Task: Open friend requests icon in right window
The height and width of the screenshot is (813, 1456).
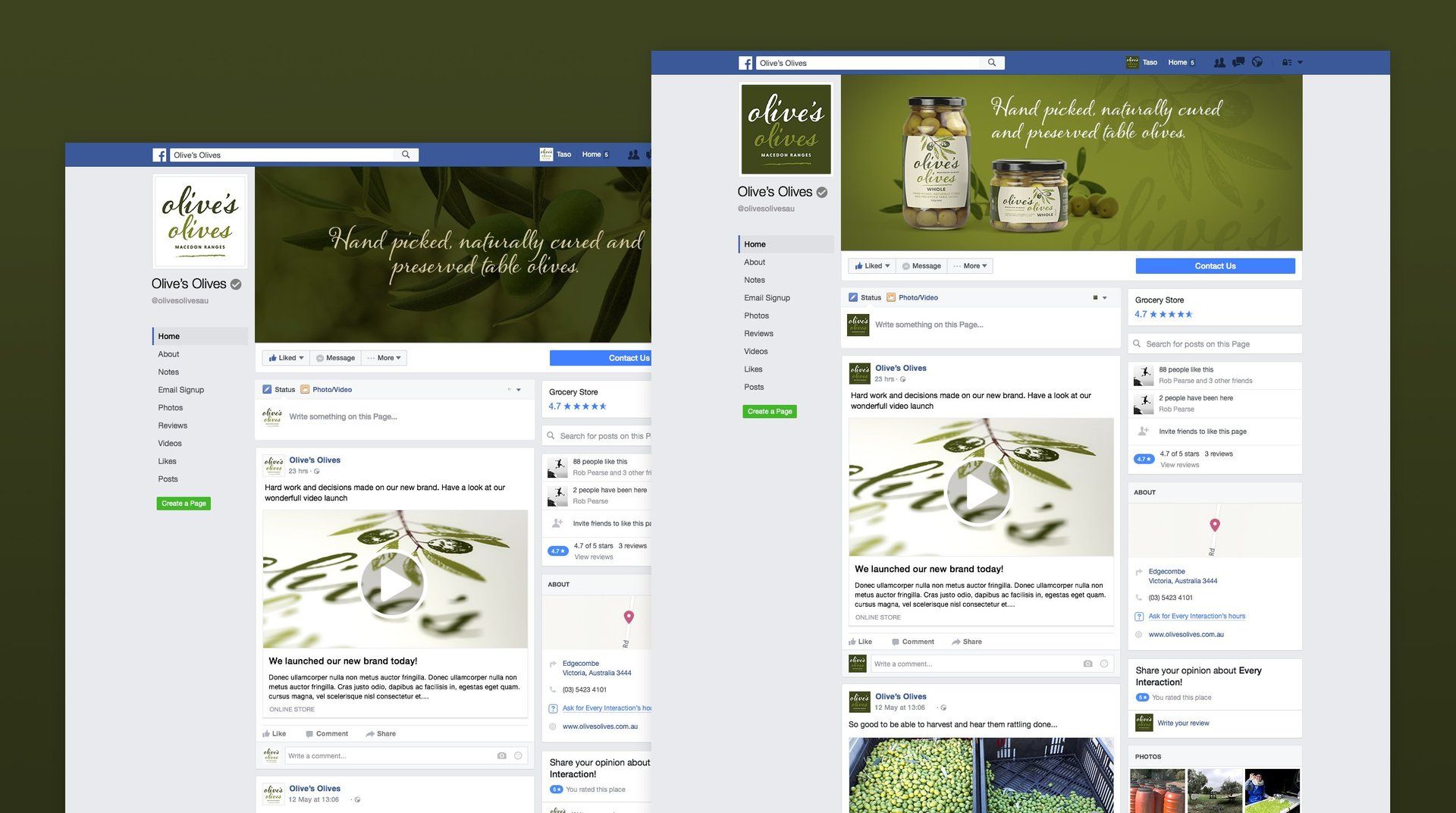Action: click(1219, 62)
